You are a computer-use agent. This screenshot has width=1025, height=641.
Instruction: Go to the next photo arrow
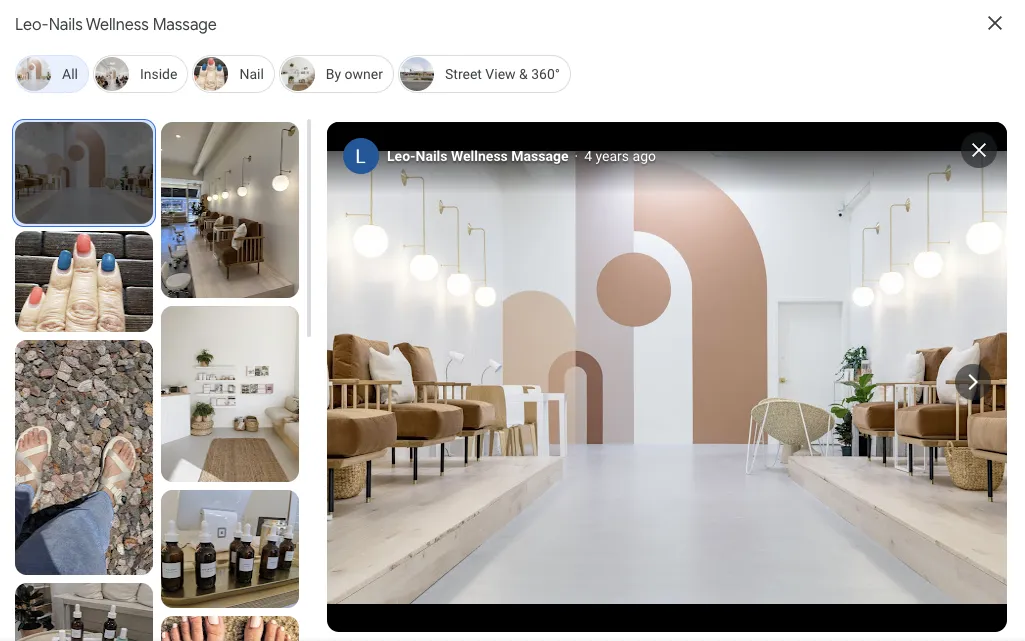tap(972, 382)
